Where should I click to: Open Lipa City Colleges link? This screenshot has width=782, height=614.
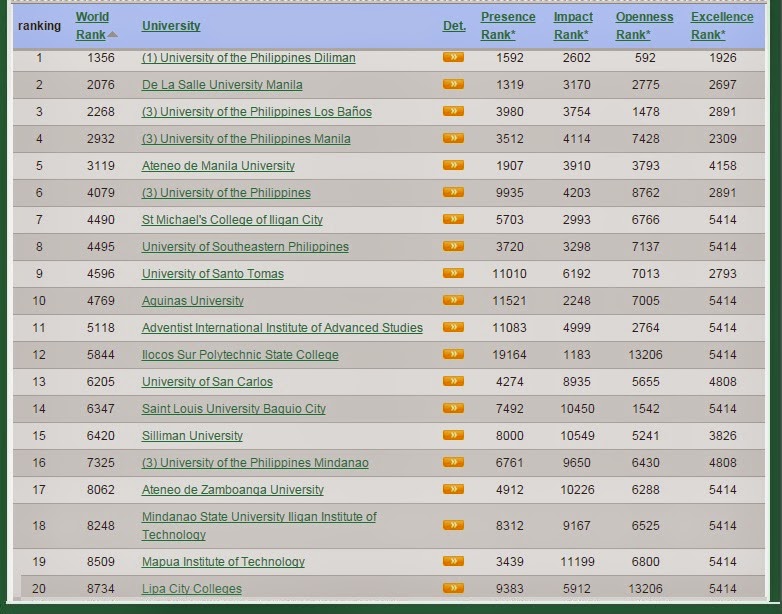click(x=192, y=589)
